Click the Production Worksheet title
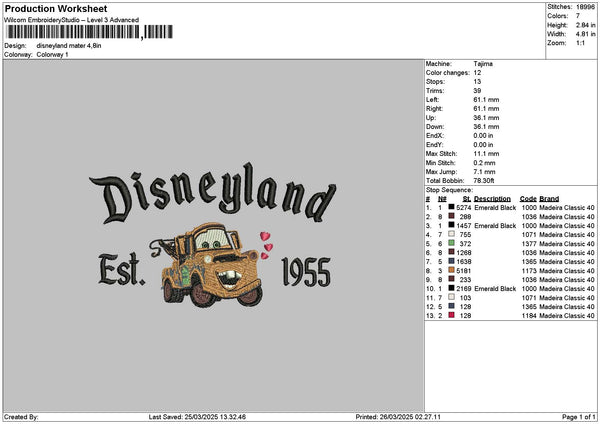 56,9
